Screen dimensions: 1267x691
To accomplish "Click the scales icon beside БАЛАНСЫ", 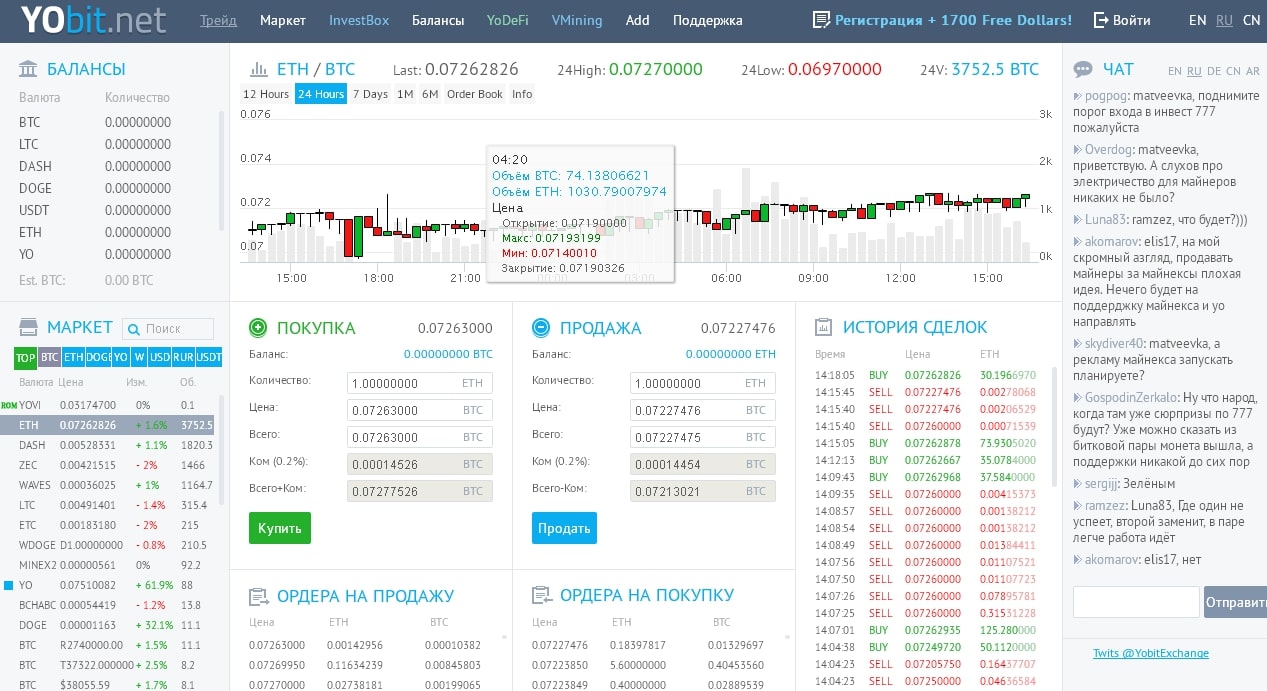I will (x=28, y=69).
